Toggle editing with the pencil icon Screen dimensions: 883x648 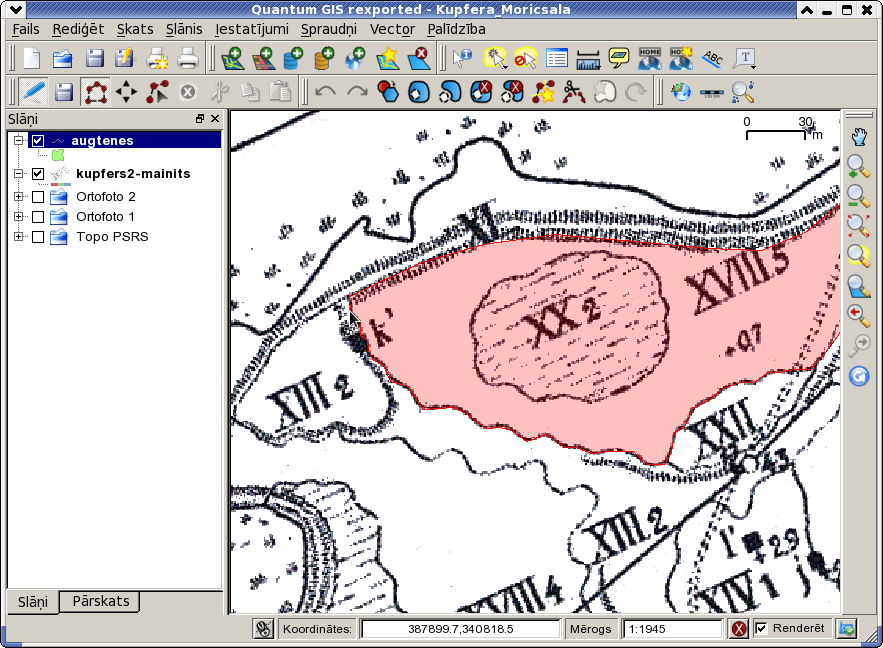tap(34, 92)
